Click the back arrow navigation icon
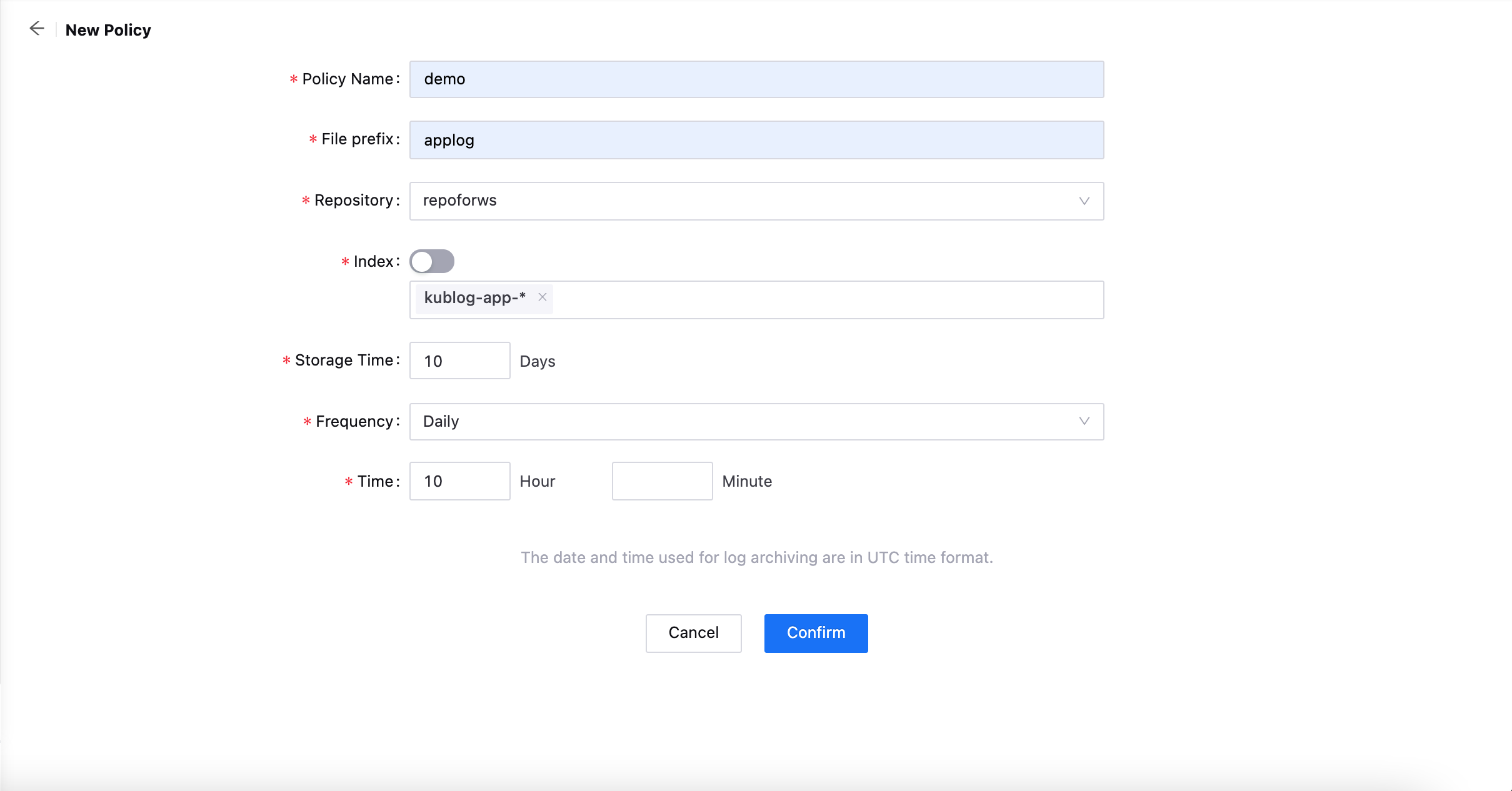 36,29
